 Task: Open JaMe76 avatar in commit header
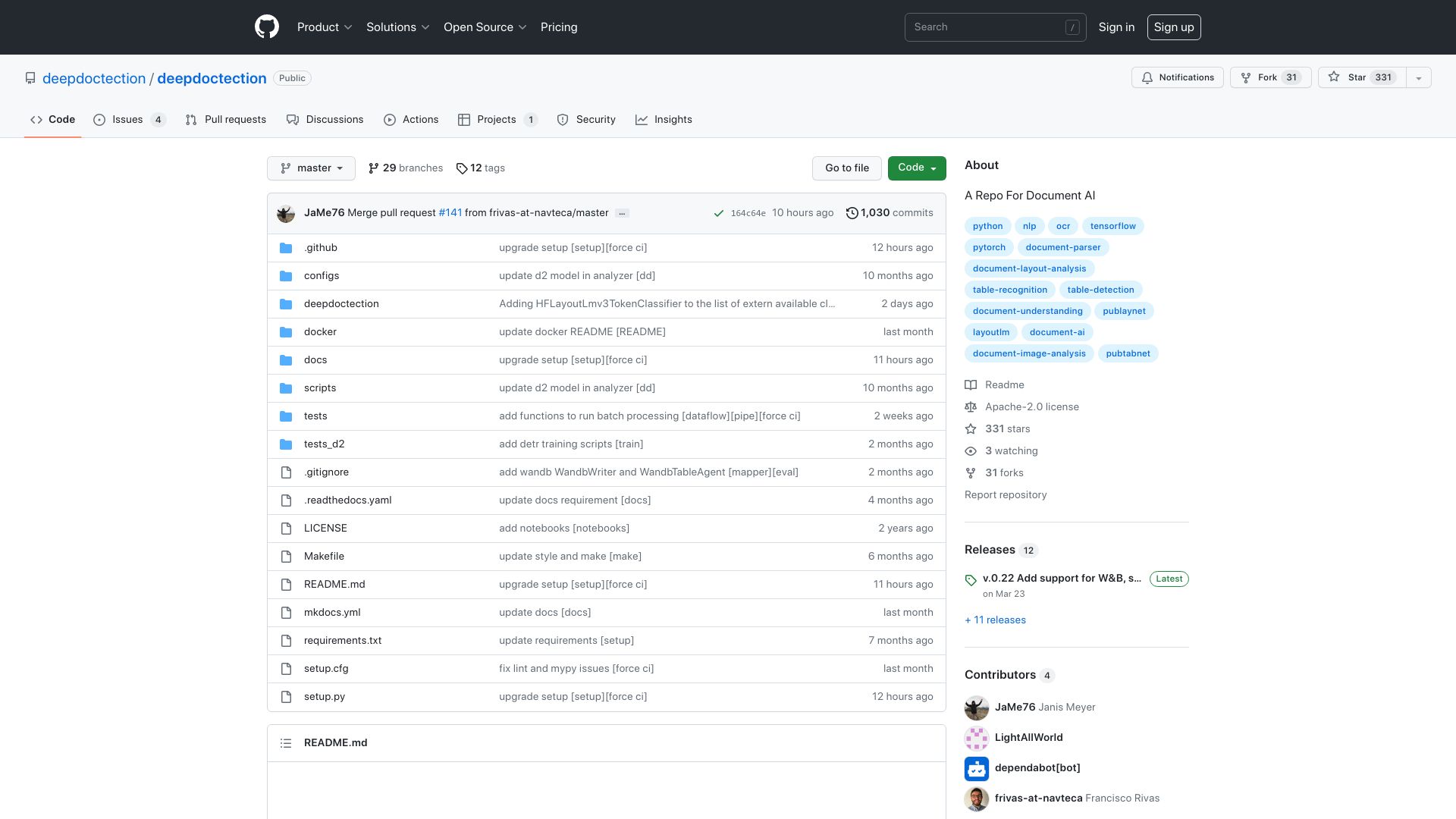point(286,213)
